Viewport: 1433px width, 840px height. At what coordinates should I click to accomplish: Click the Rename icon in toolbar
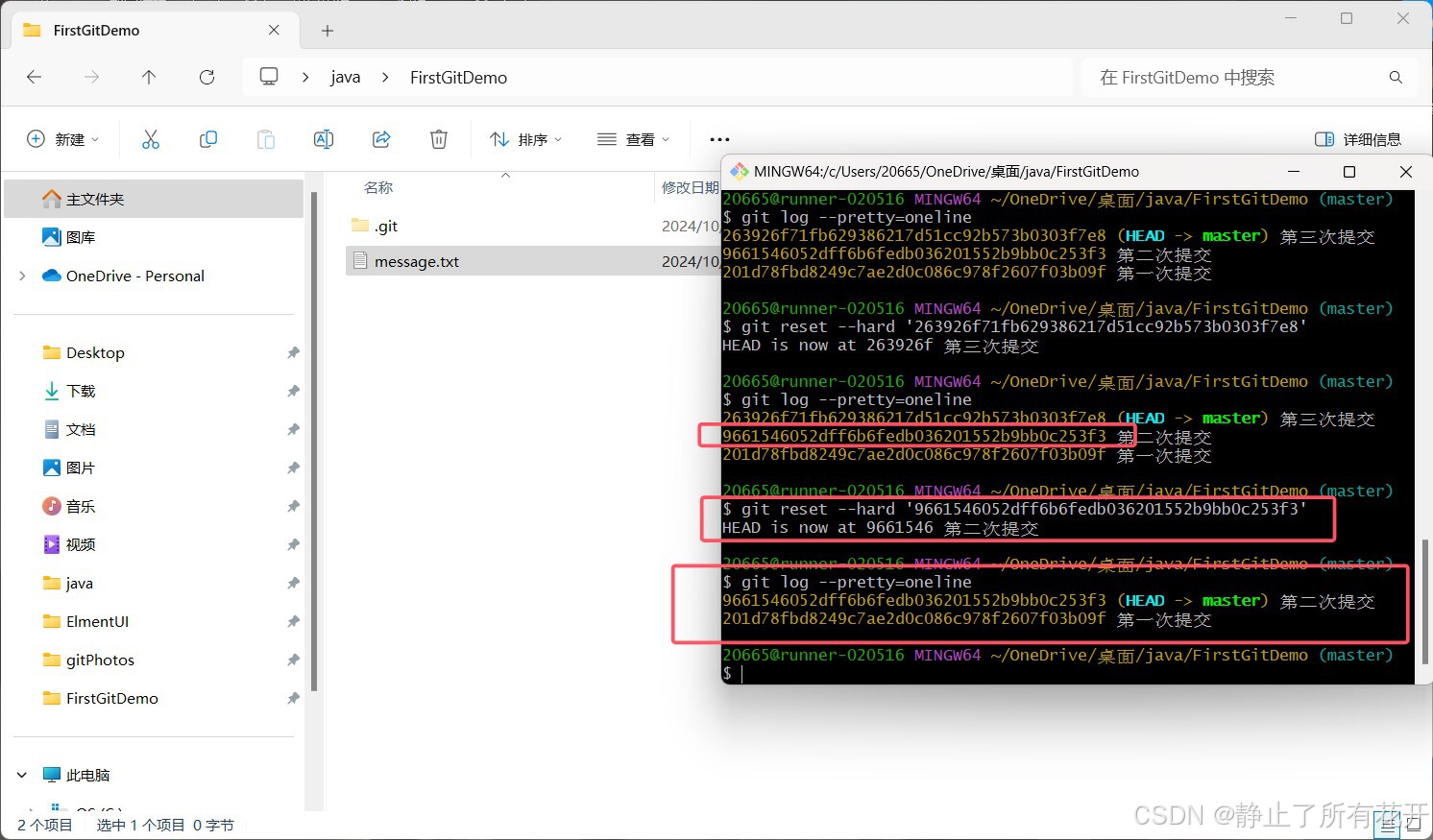point(324,139)
